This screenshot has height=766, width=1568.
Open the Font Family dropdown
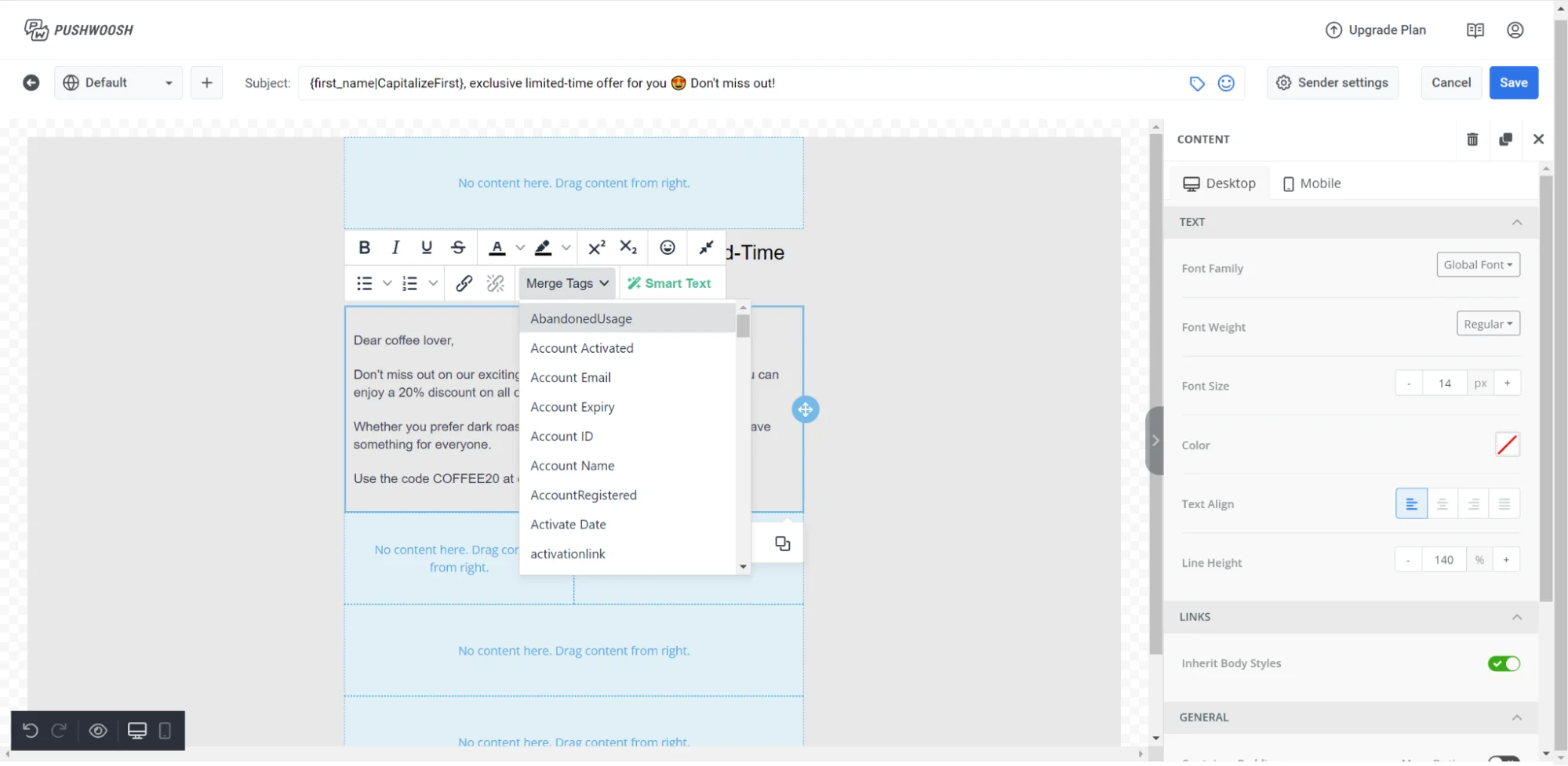[x=1478, y=265]
